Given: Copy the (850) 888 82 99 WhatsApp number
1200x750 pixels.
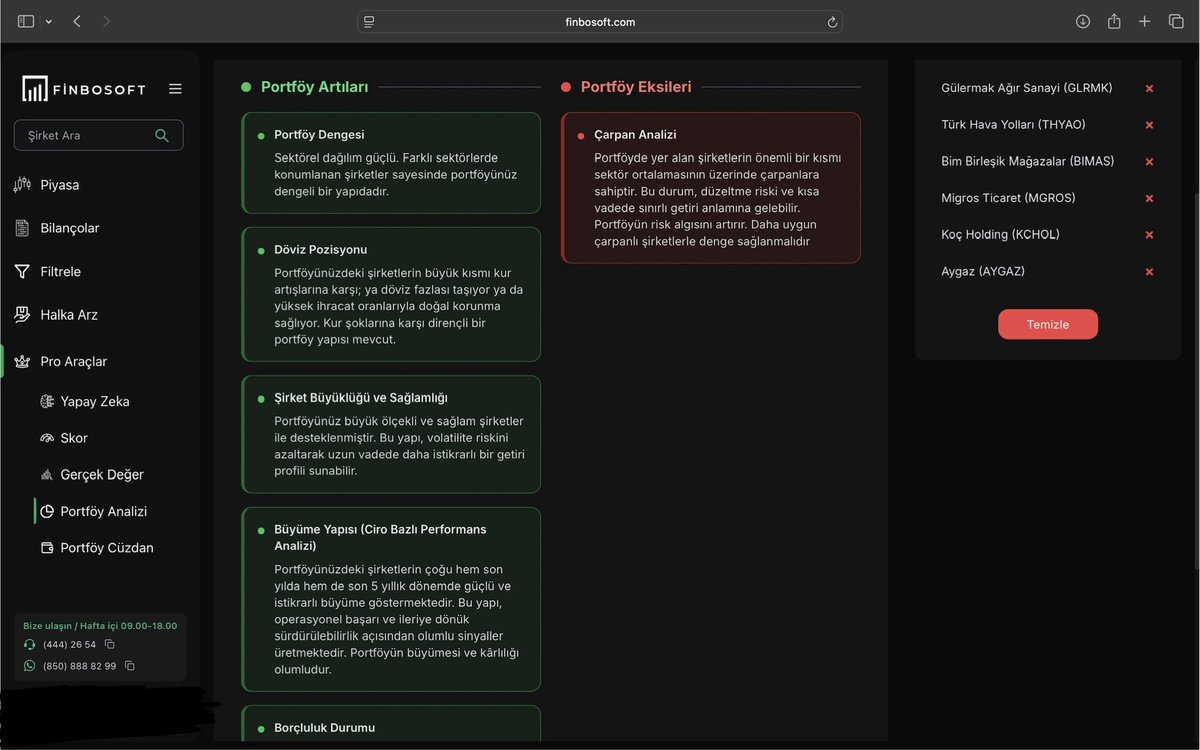Looking at the screenshot, I should [130, 666].
